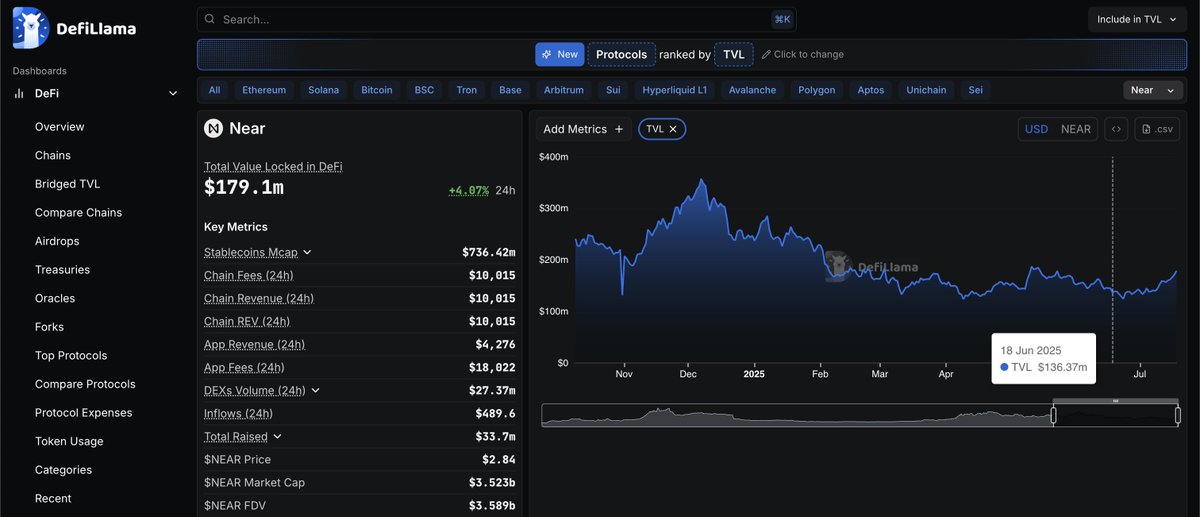Select the Tron chain tab
Image resolution: width=1200 pixels, height=517 pixels.
coord(467,90)
